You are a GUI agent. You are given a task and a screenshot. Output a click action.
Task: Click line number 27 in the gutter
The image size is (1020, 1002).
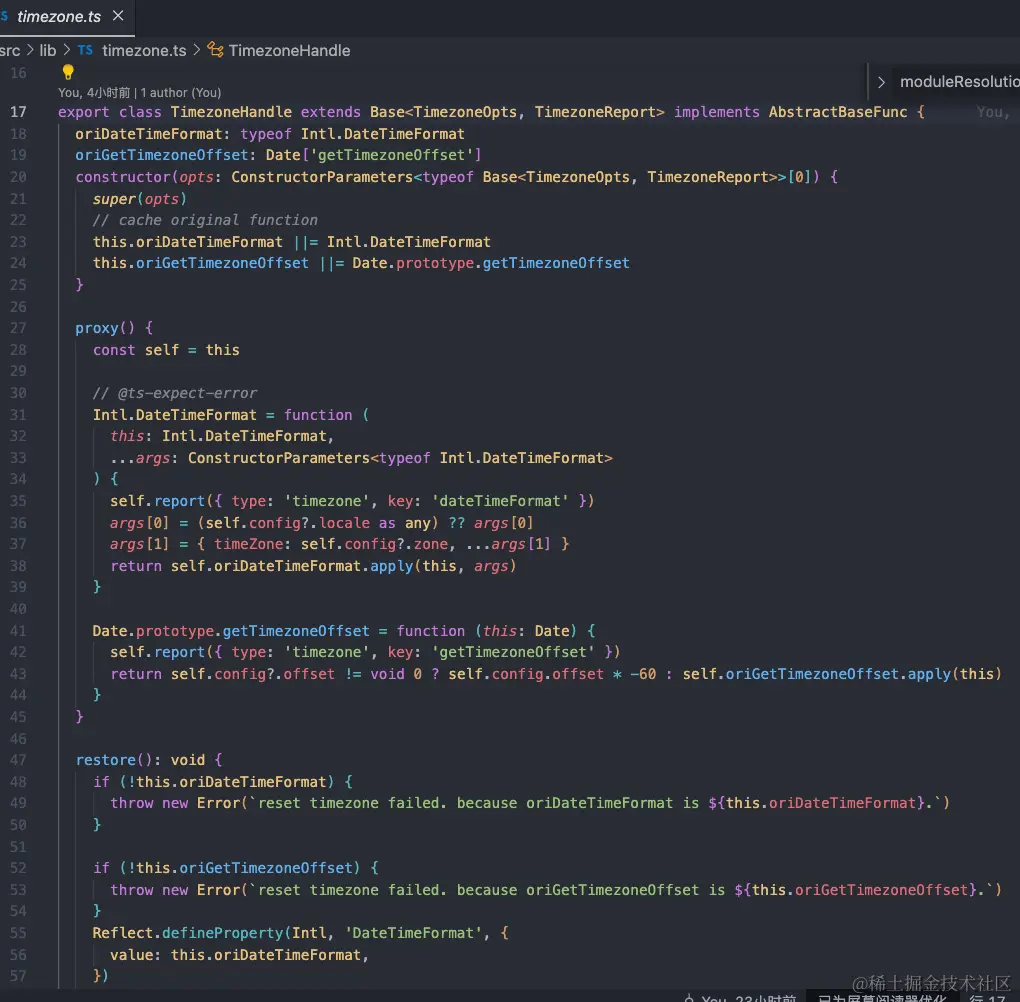pos(18,328)
